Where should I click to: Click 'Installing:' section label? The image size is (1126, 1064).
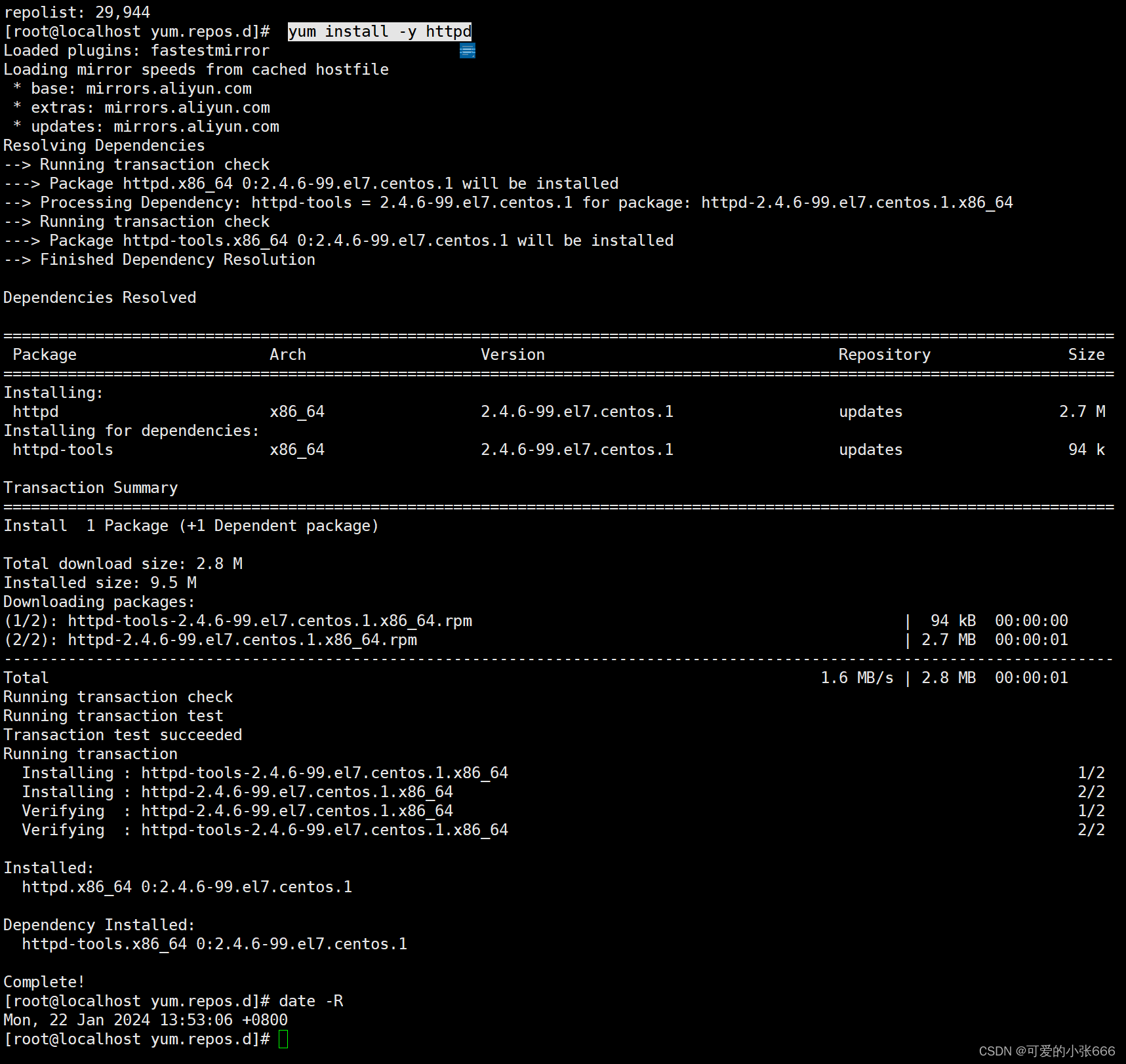click(x=54, y=393)
